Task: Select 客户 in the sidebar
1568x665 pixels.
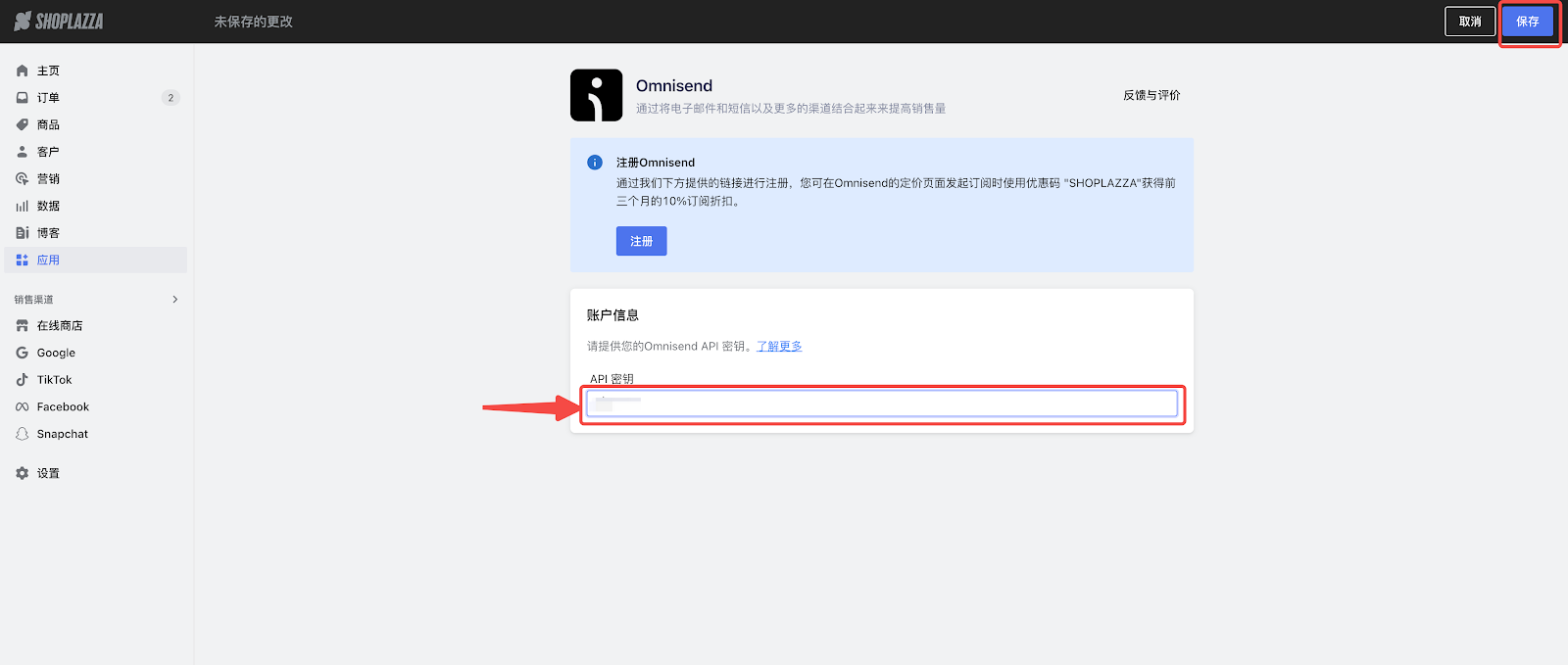Action: click(96, 152)
